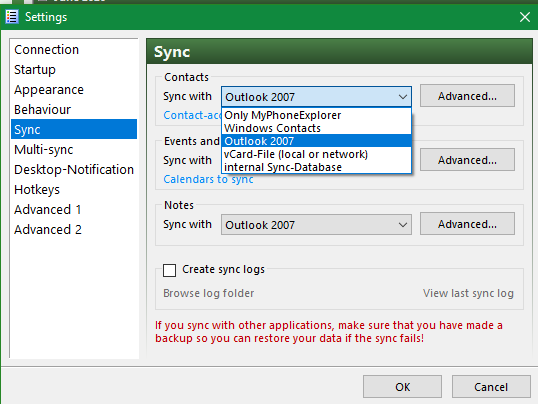Choose Only MyPhoneExplorer in the list
Image resolution: width=538 pixels, height=404 pixels.
coord(316,115)
